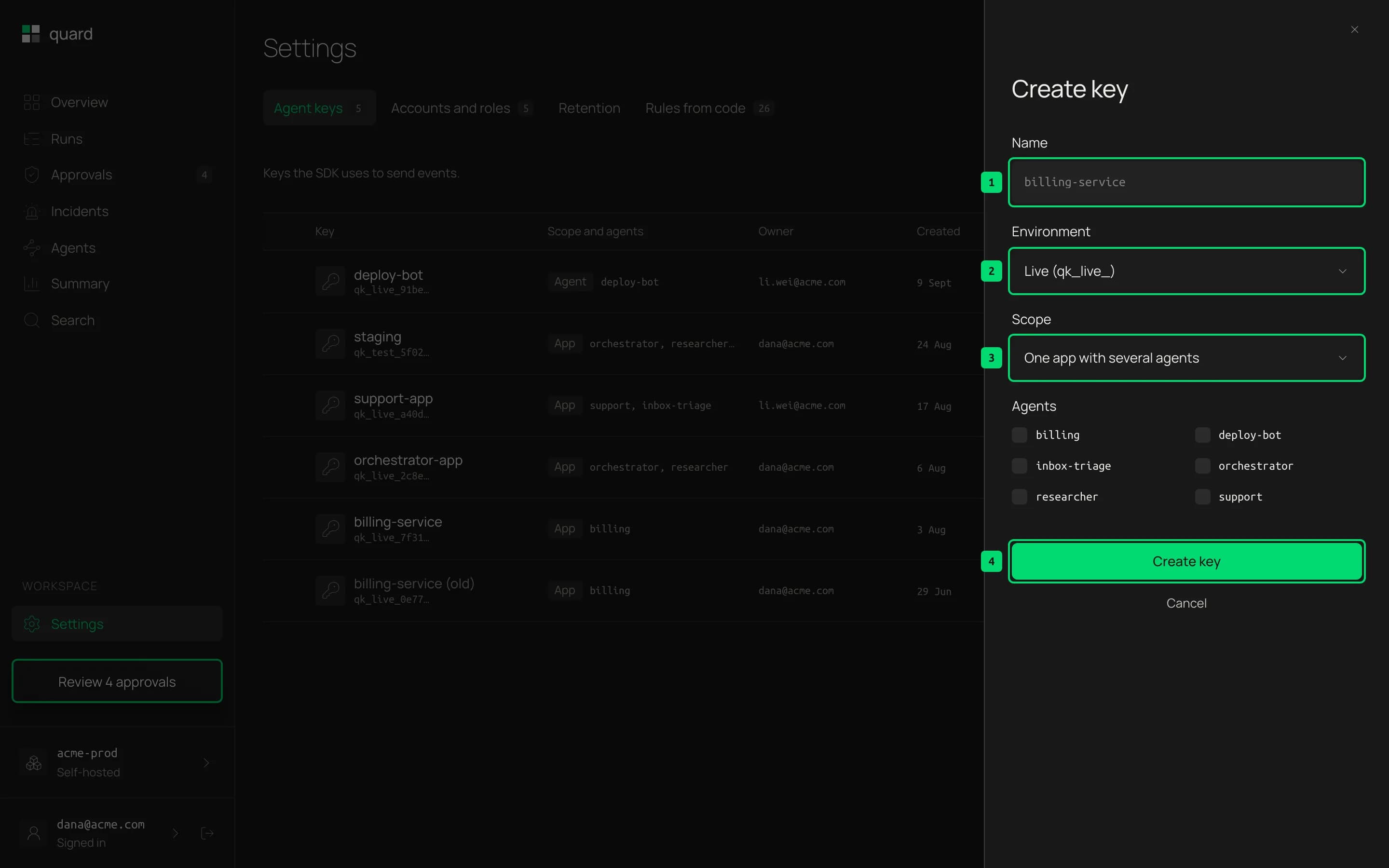This screenshot has height=868, width=1389.
Task: Click owner li.wei@acme.com on deploy-bot row
Action: [x=801, y=282]
